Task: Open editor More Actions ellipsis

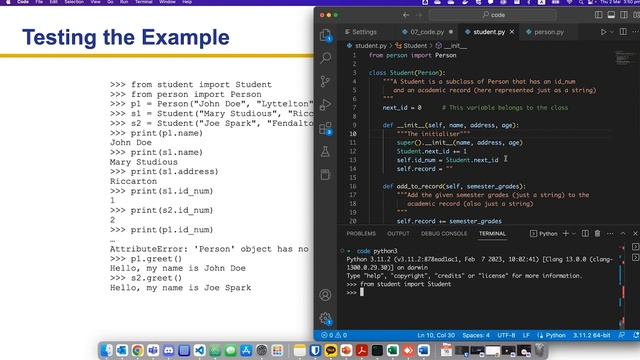Action: (636, 32)
